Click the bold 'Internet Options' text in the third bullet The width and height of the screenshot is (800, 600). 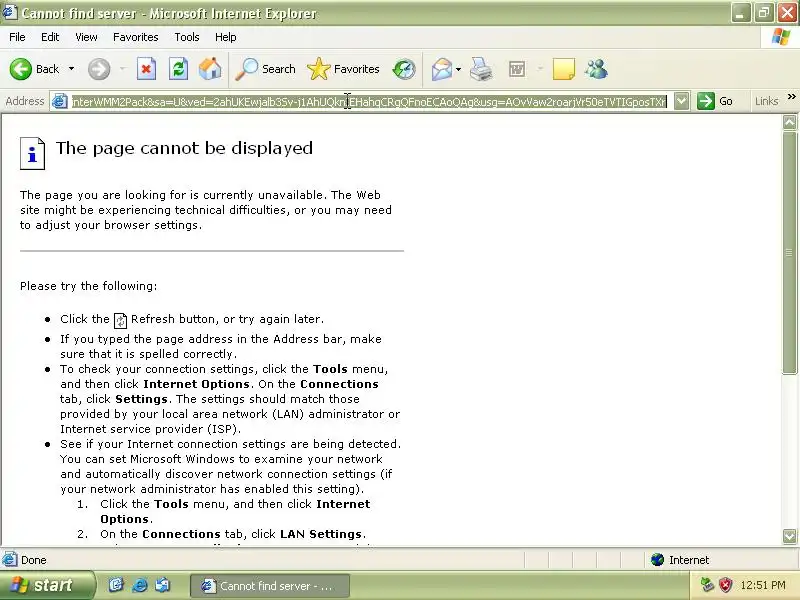tap(196, 384)
